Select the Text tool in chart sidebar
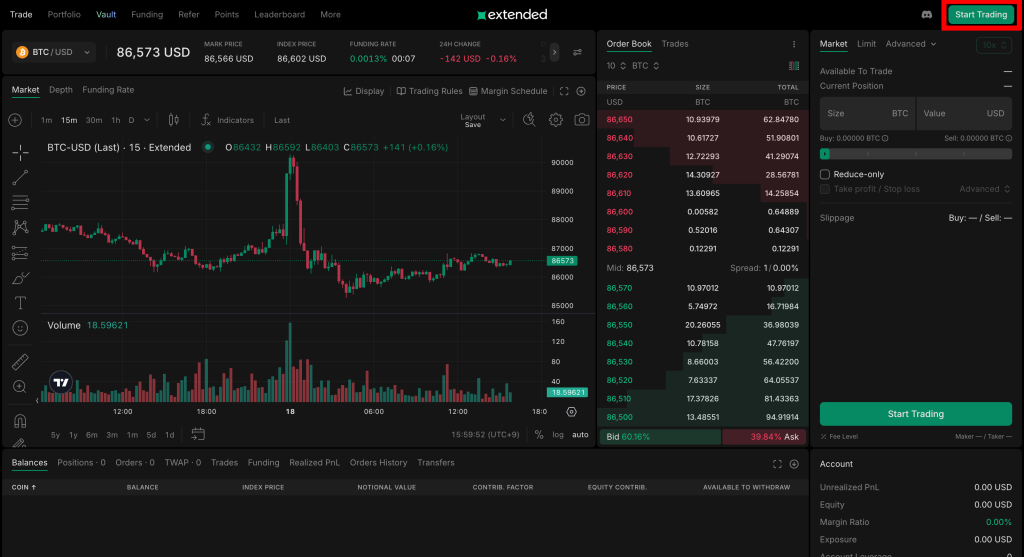Image resolution: width=1024 pixels, height=557 pixels. tap(20, 302)
